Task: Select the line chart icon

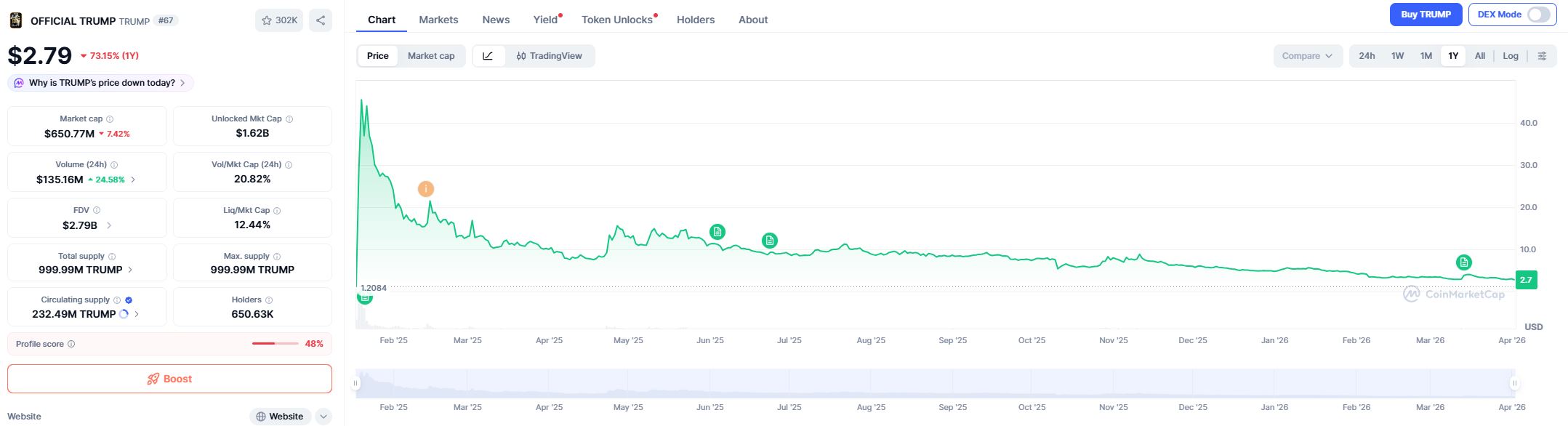Action: (x=489, y=56)
